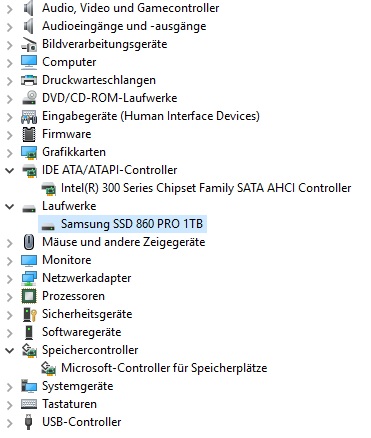Expand the Eingabegeräte category arrow
The image size is (371, 438).
[10, 116]
